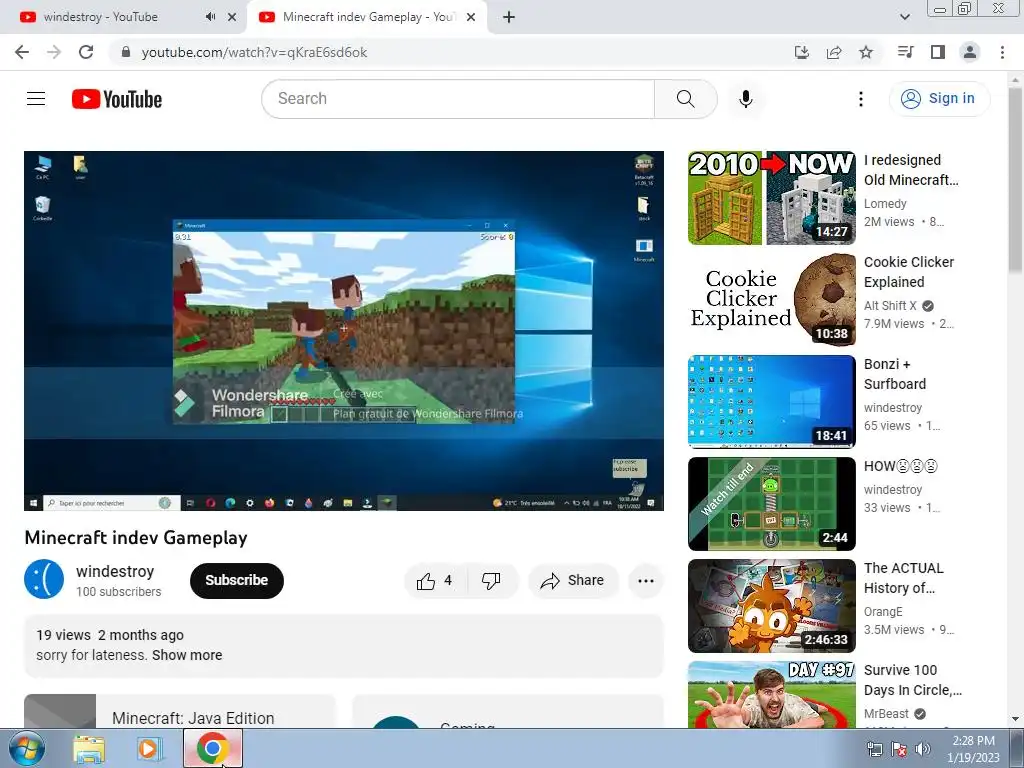Click Chrome icon in taskbar
1024x768 pixels.
coord(212,749)
